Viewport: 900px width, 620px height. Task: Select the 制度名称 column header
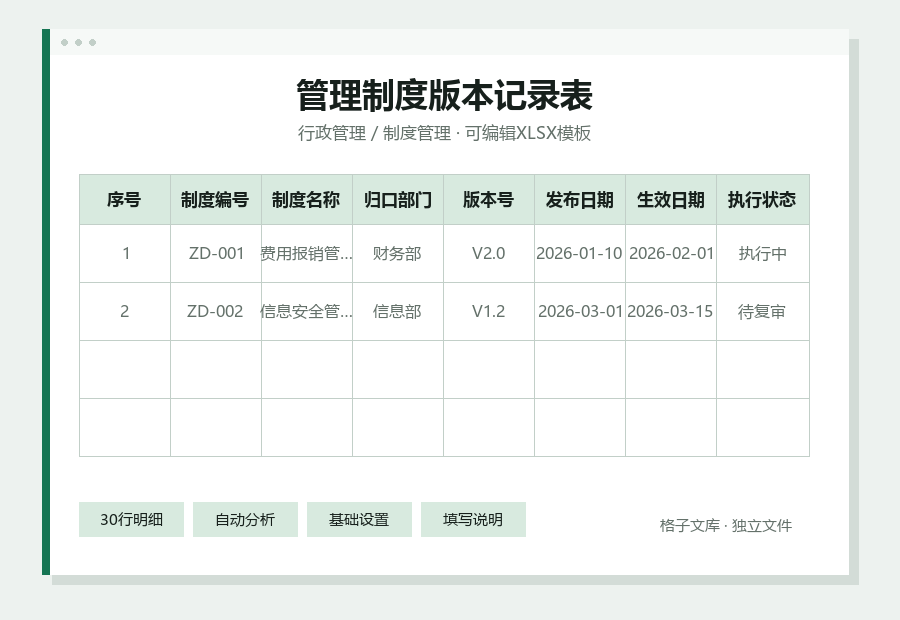point(307,200)
